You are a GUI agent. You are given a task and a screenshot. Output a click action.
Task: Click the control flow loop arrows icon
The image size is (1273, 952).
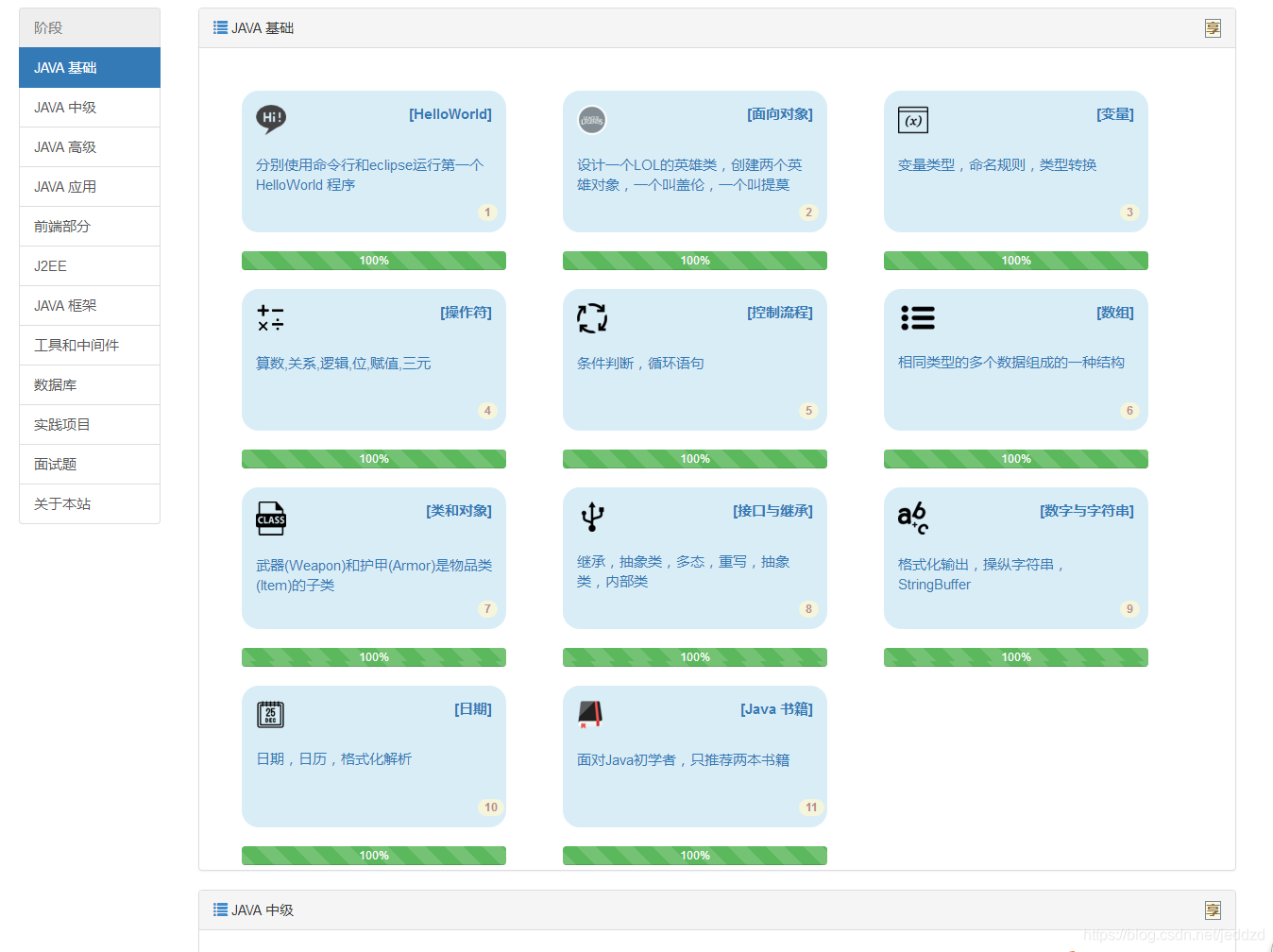[592, 318]
